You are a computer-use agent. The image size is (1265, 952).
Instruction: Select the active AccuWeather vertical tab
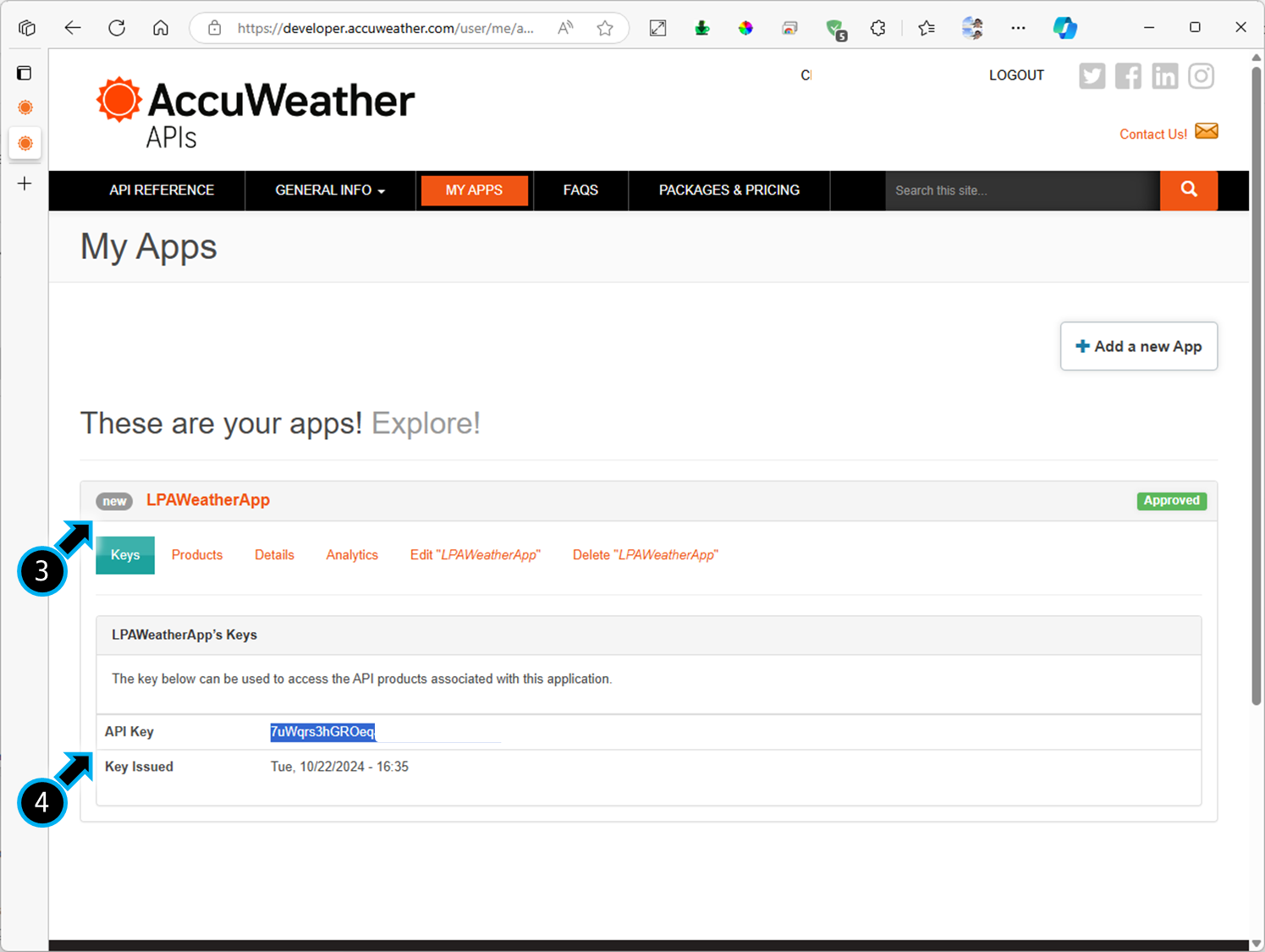[25, 143]
